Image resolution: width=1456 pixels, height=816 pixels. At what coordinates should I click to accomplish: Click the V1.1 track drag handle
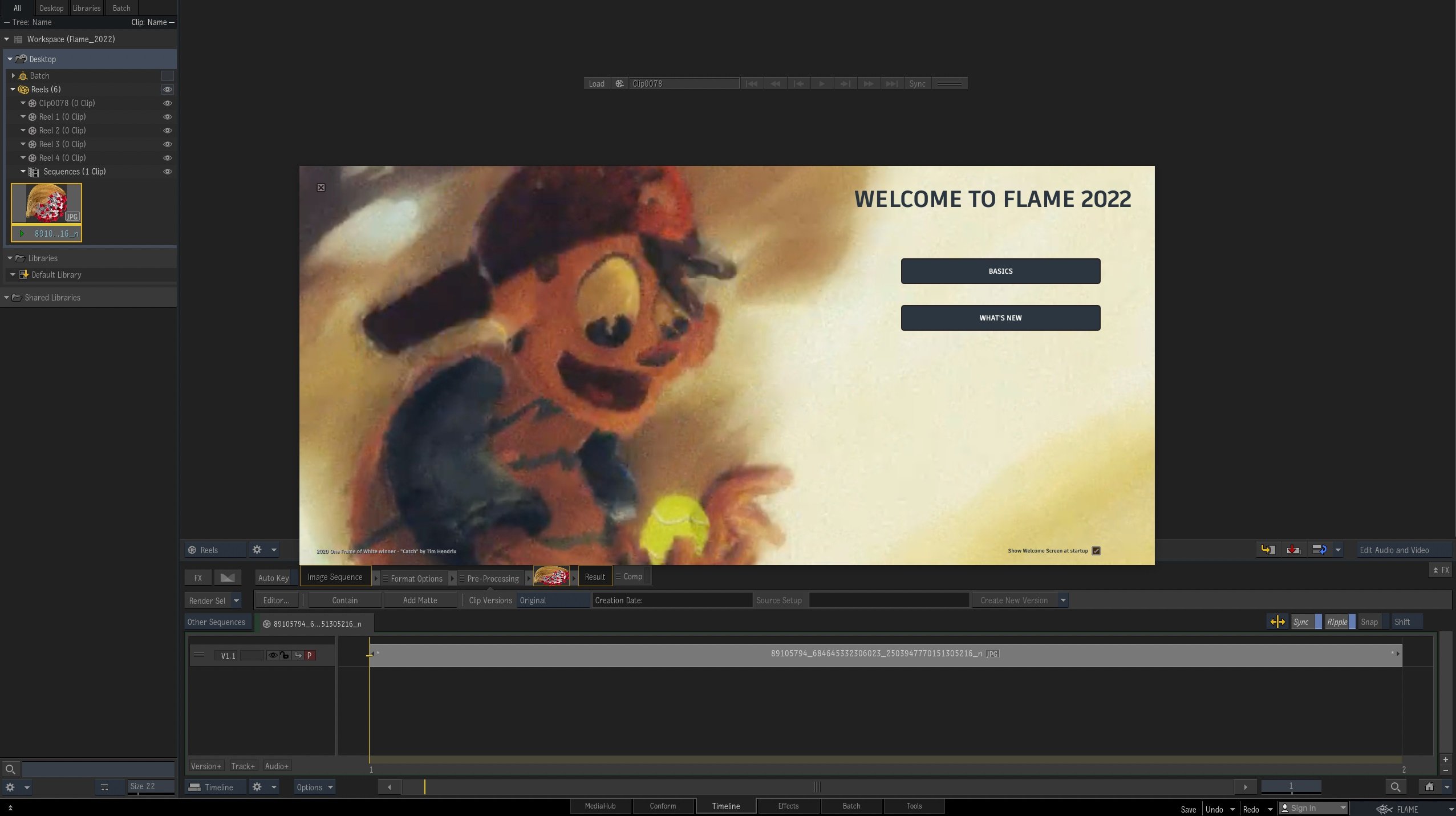point(199,655)
